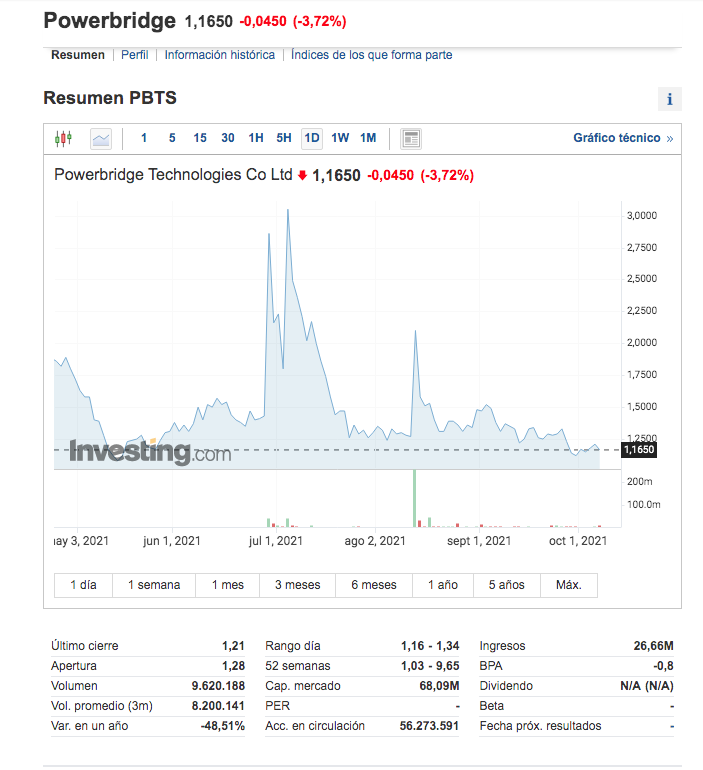The width and height of the screenshot is (703, 770).
Task: Click Dividendo value N/A (N/A)
Action: pyautogui.click(x=647, y=686)
